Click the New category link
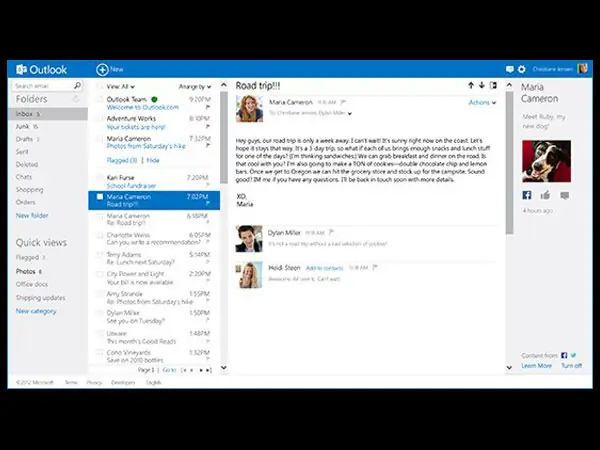The width and height of the screenshot is (600, 450). (36, 311)
